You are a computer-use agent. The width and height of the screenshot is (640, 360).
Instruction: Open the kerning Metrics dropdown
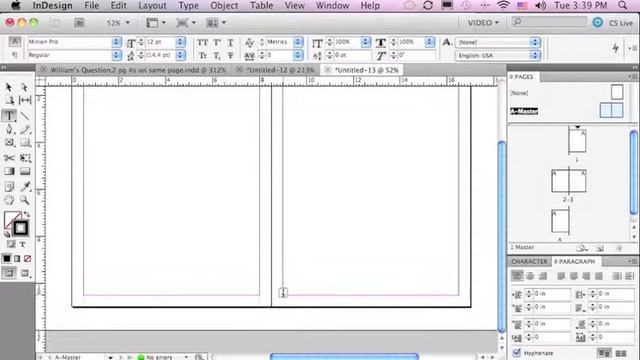click(298, 42)
